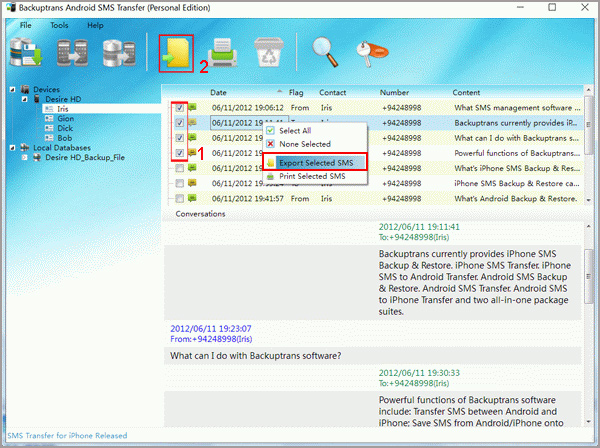Click the Devices icon in the tree
The image size is (600, 448).
[25, 90]
